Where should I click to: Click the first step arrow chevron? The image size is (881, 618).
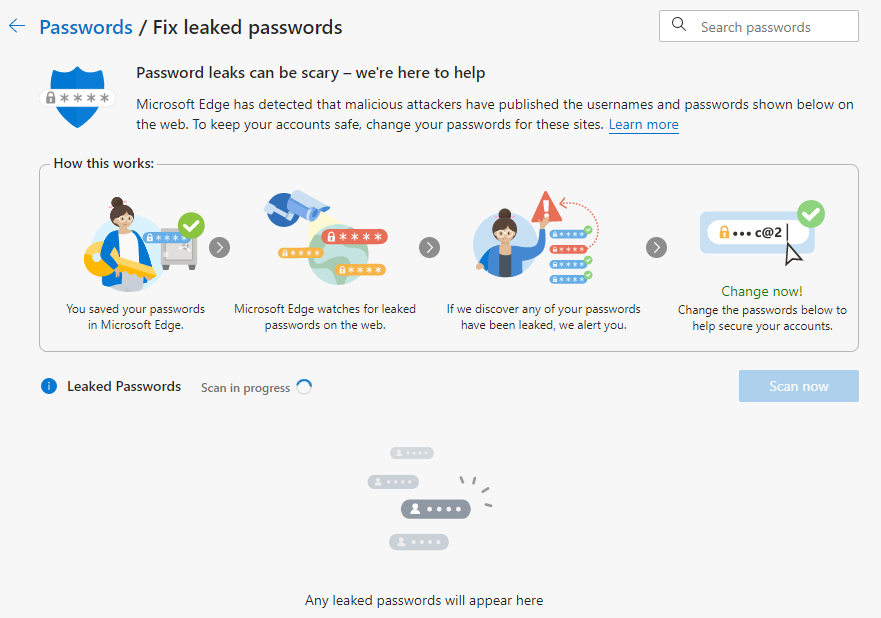point(220,247)
